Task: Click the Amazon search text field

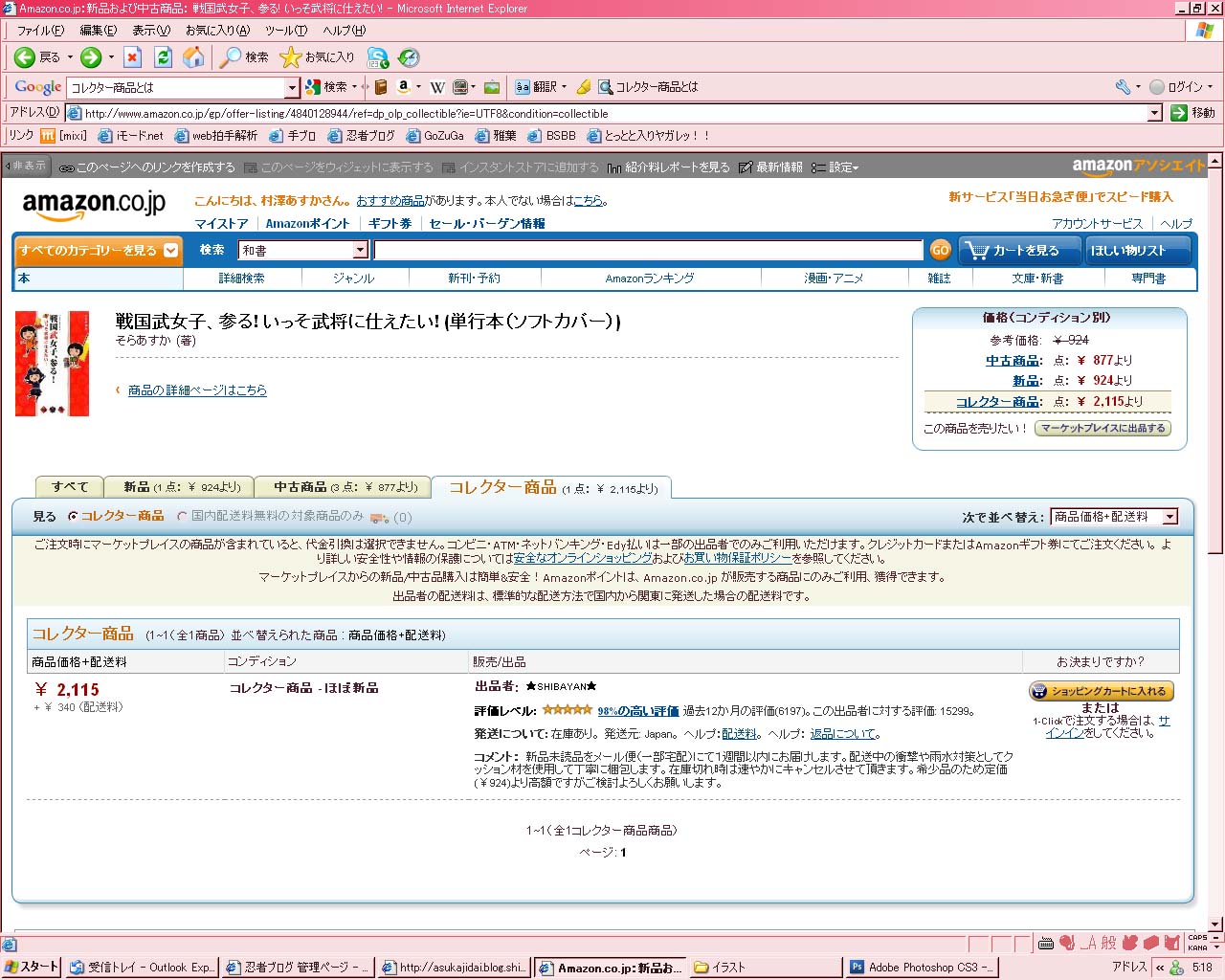Action: (648, 250)
